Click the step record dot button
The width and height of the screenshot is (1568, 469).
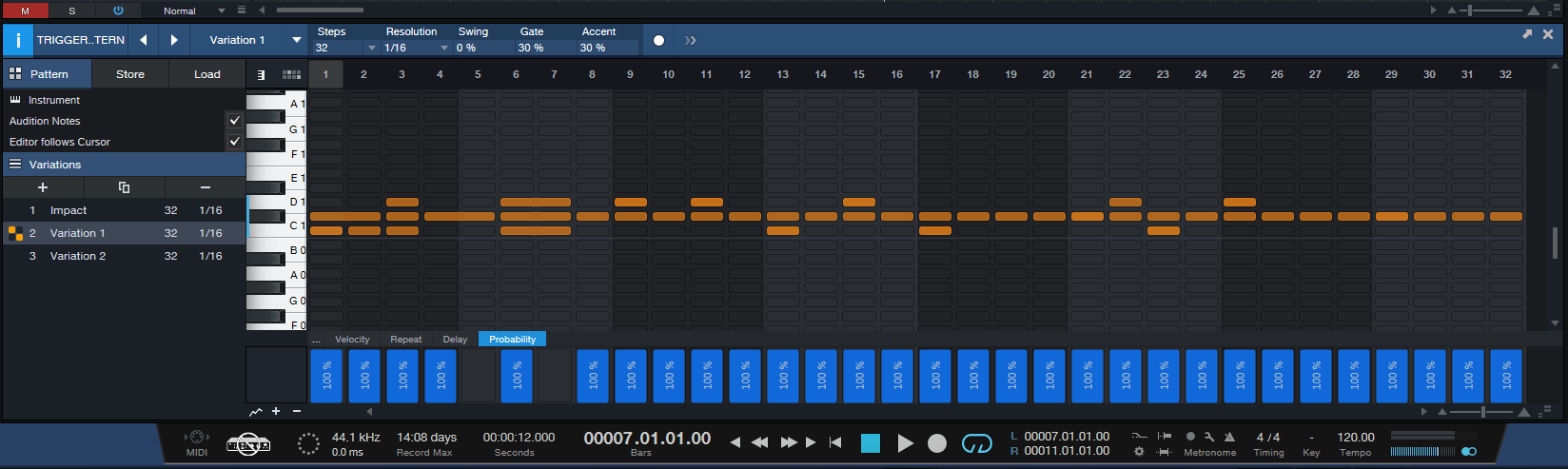click(x=658, y=40)
